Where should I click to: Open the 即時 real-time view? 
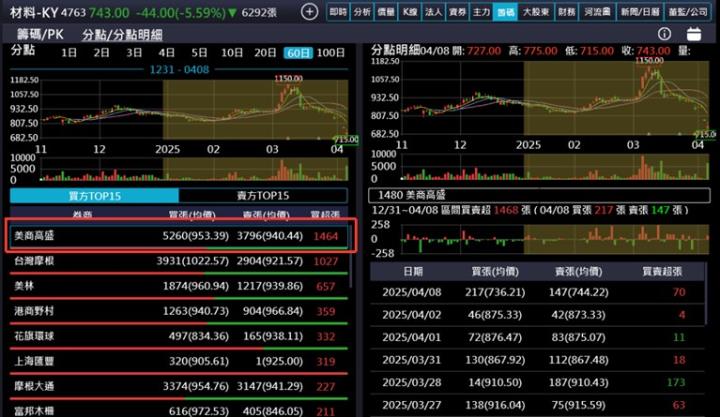point(338,12)
